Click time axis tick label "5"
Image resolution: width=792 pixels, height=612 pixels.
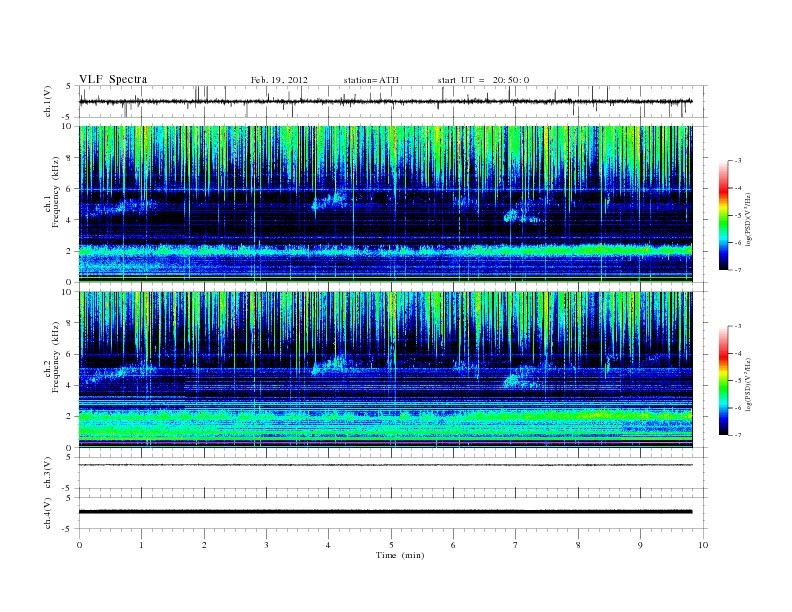click(x=391, y=545)
